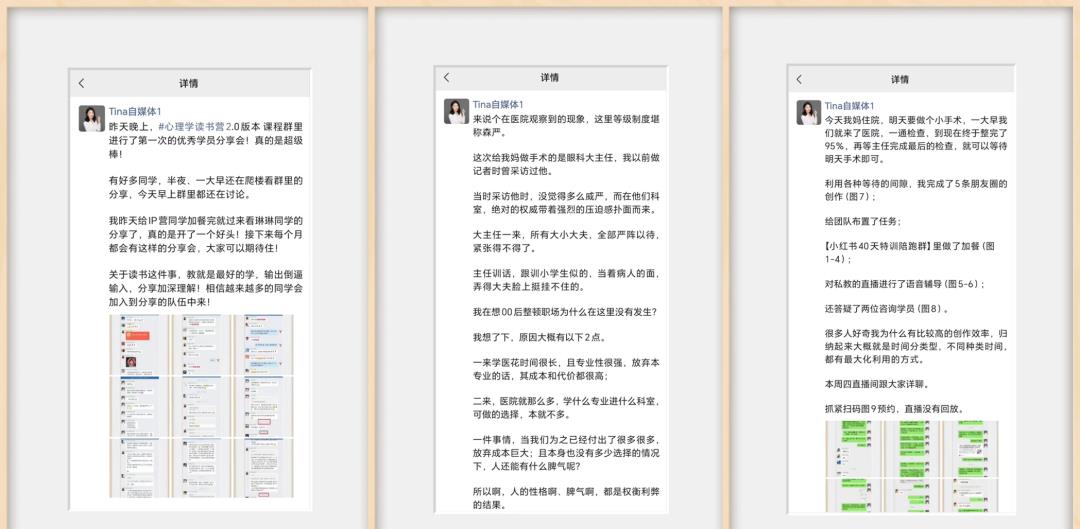The height and width of the screenshot is (529, 1080).
Task: Open Tina's avatar on the 心理学读书营 post
Action: pos(92,118)
